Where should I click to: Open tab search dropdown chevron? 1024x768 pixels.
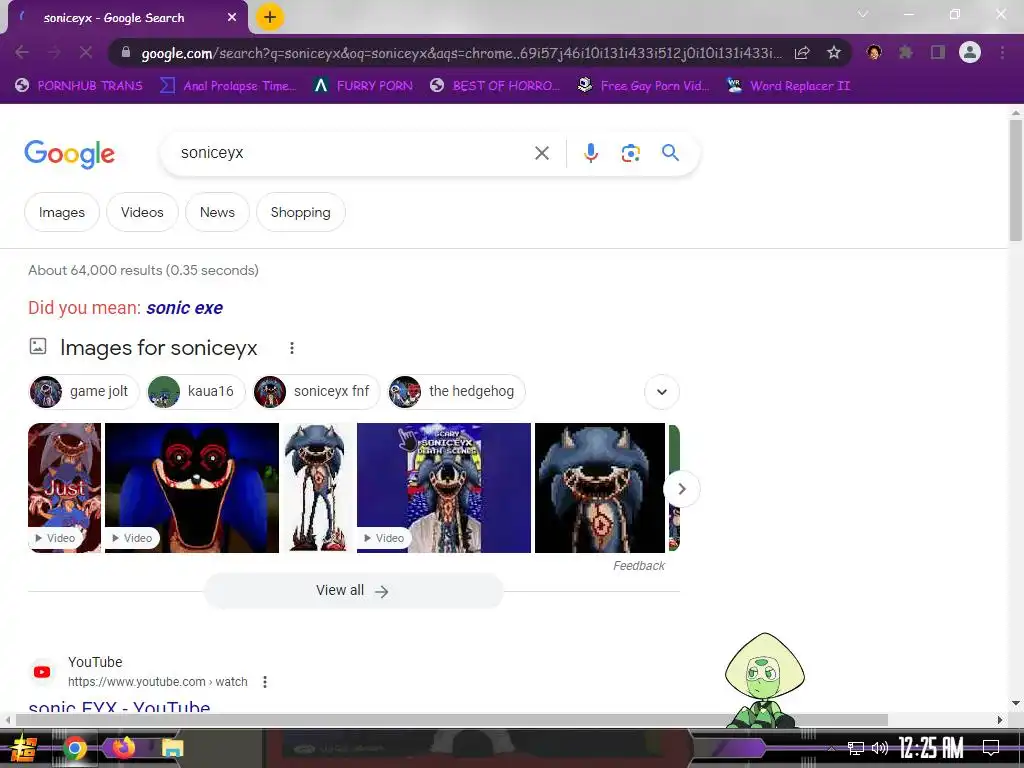click(x=863, y=14)
